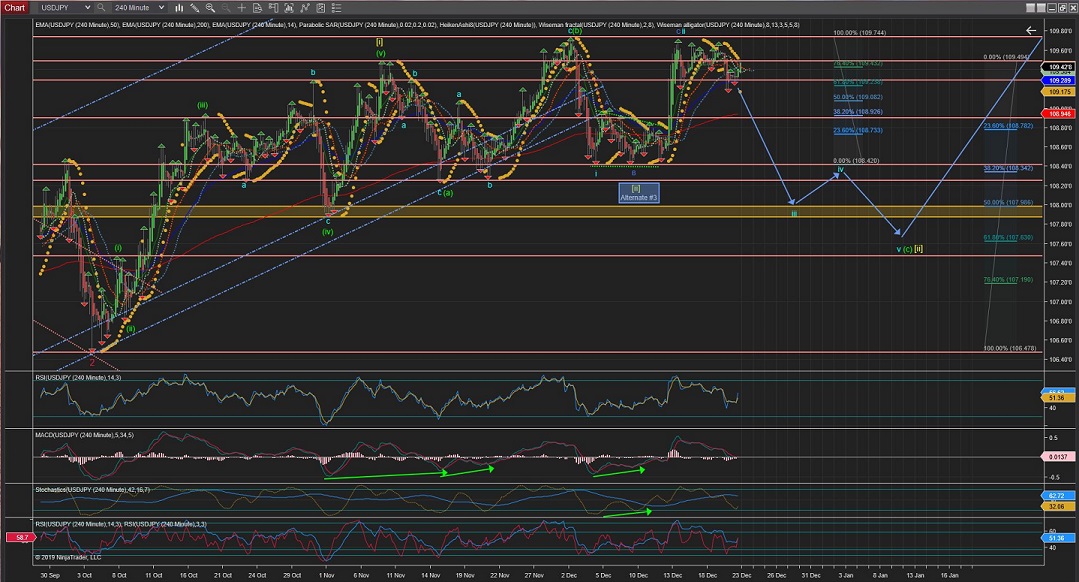Image resolution: width=1079 pixels, height=582 pixels.
Task: Click the 106.40 price scale label
Action: [x=1060, y=360]
